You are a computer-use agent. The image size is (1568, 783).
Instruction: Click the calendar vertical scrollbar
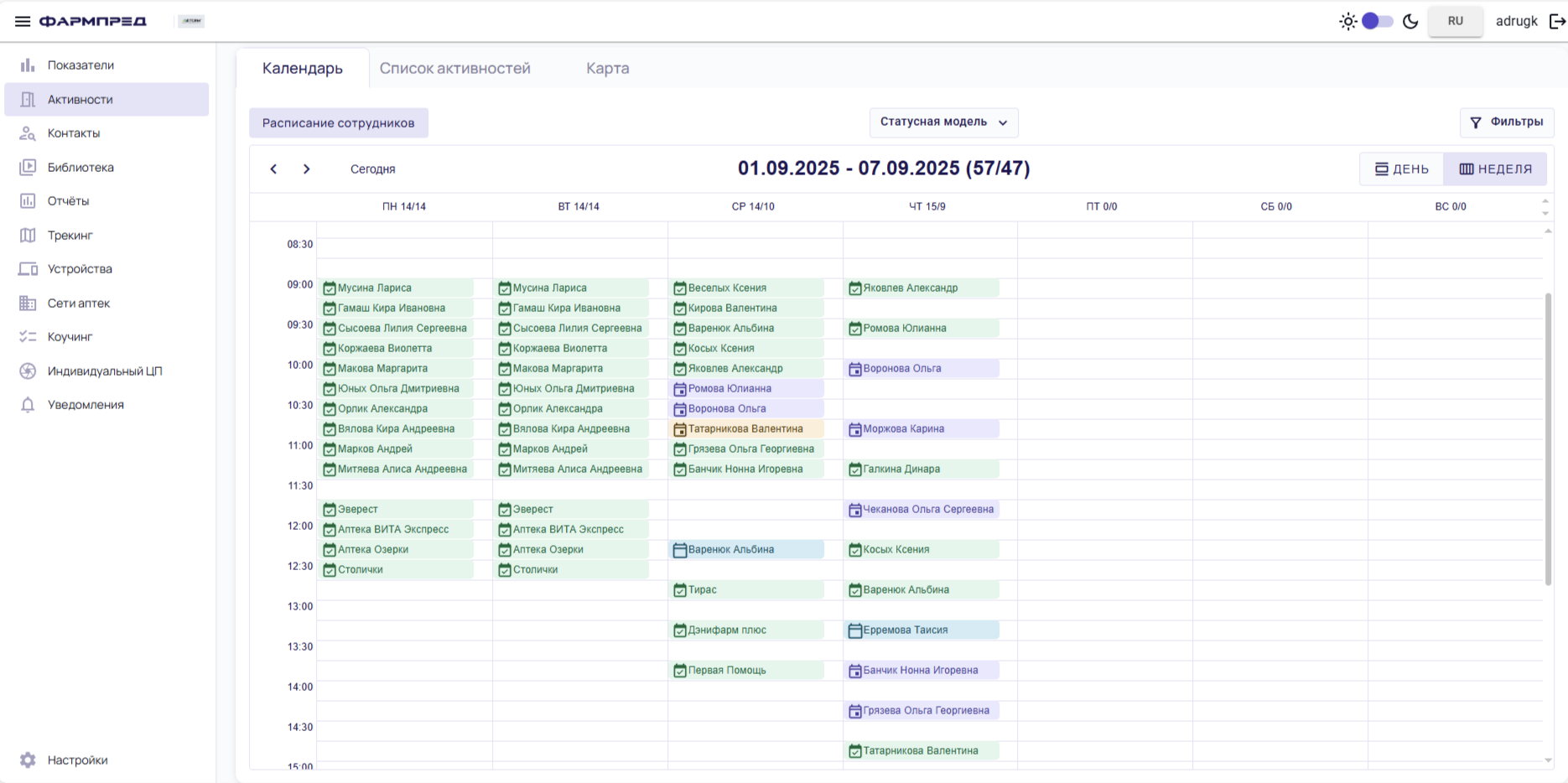pos(1547,436)
